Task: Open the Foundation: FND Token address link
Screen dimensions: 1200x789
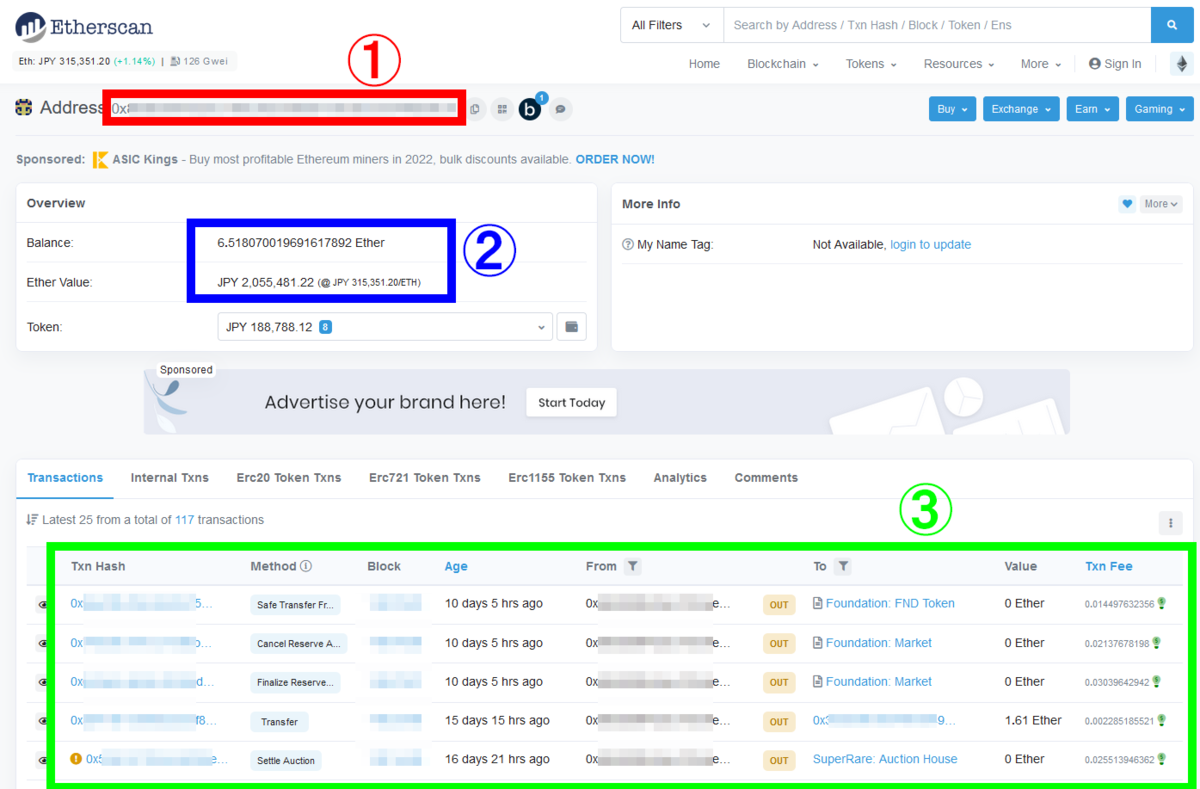Action: pyautogui.click(x=890, y=604)
